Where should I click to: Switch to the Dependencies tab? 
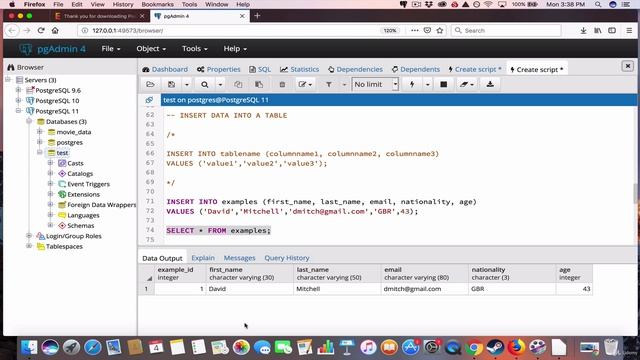click(x=355, y=69)
